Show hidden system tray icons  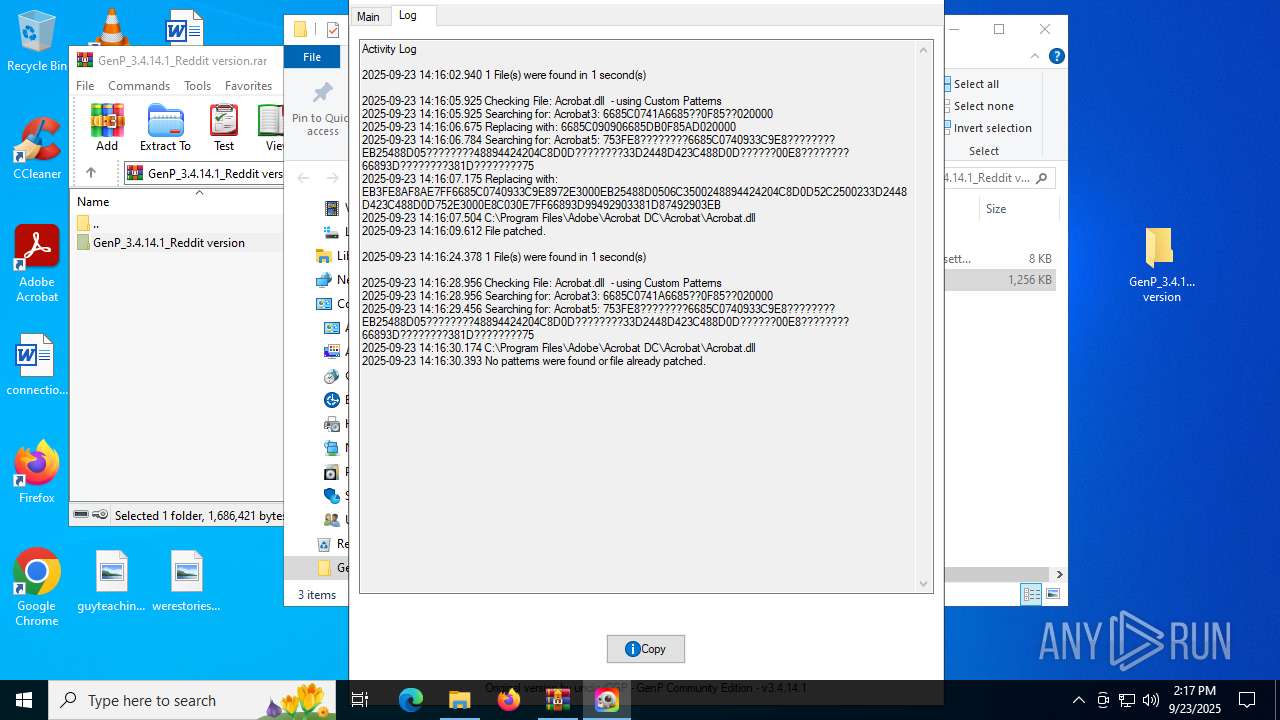[1078, 700]
